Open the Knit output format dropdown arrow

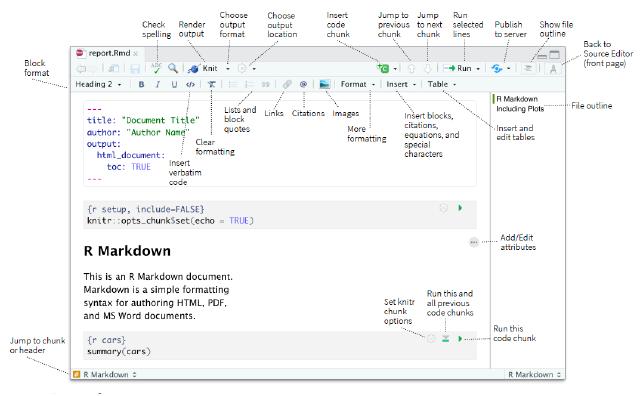(x=228, y=69)
